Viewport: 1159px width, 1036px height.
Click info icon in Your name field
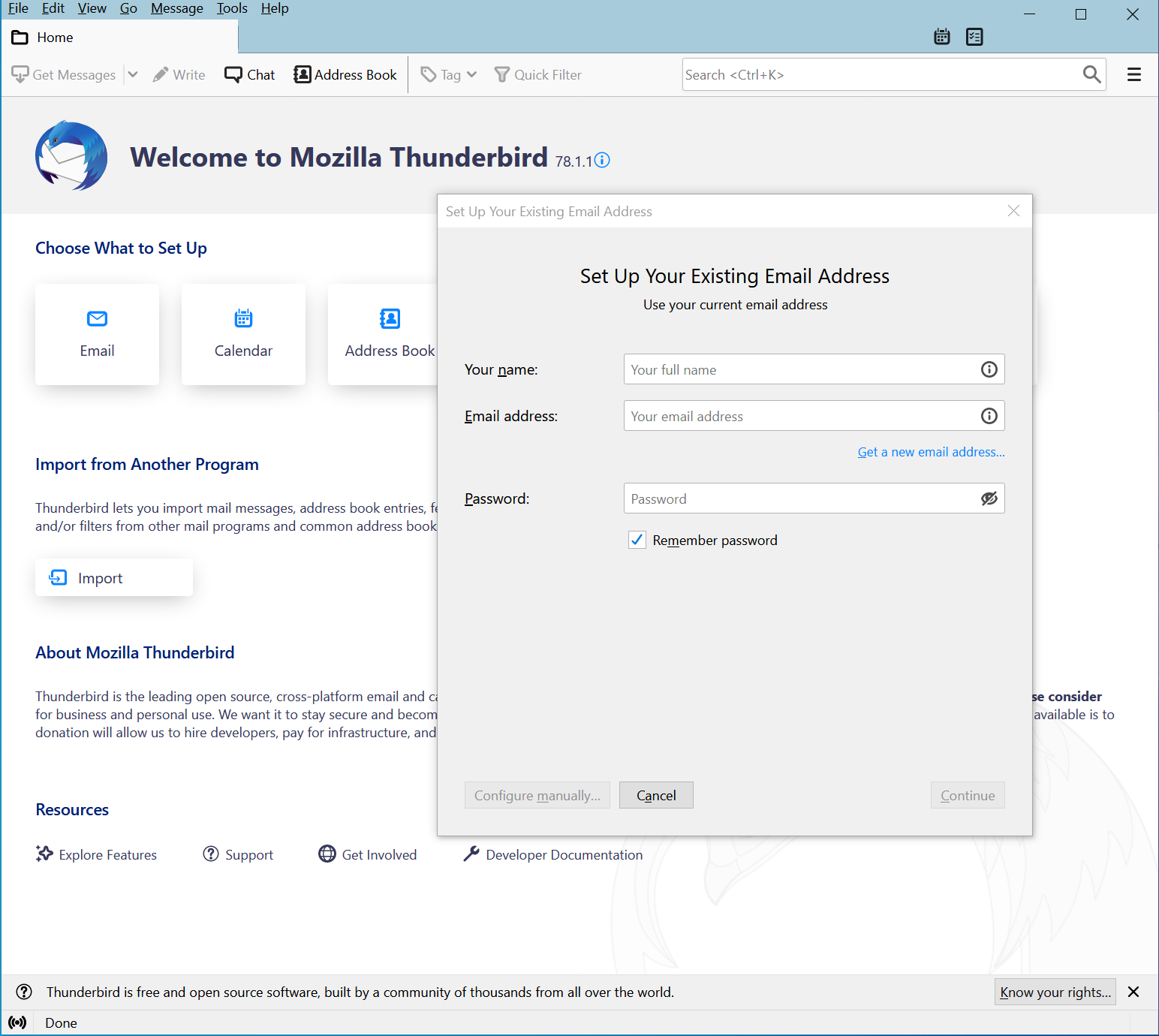989,369
